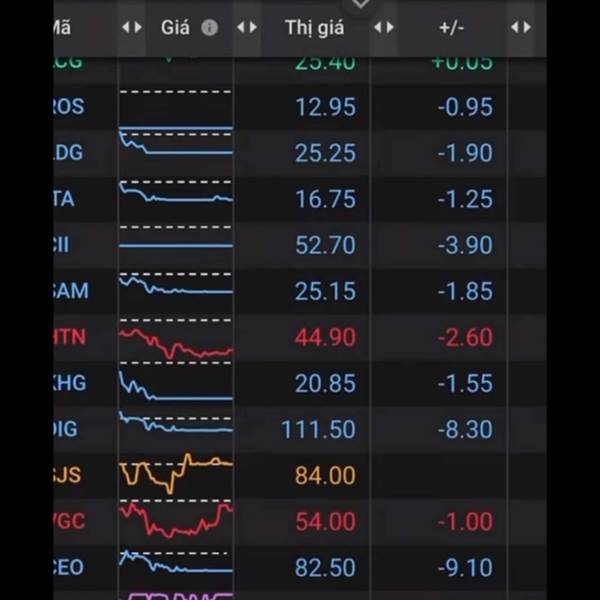Click the KHG stock code
The width and height of the screenshot is (600, 600).
click(70, 383)
